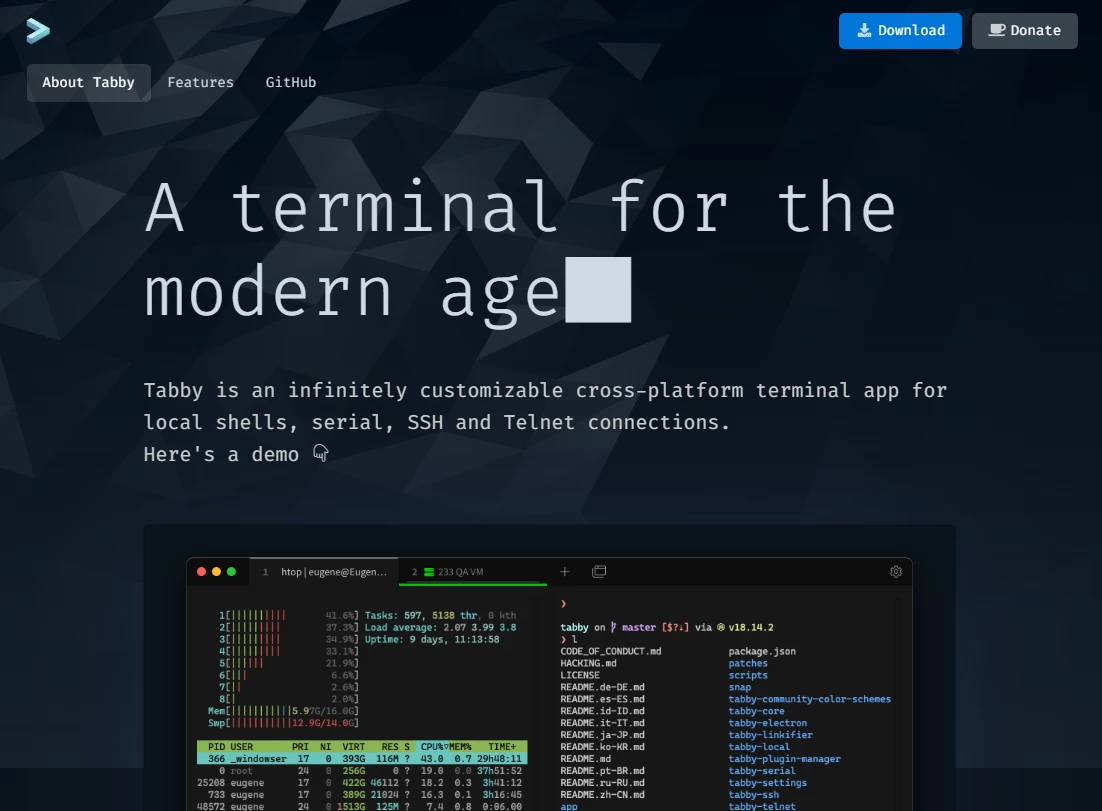Click the split layout icon in demo

599,572
